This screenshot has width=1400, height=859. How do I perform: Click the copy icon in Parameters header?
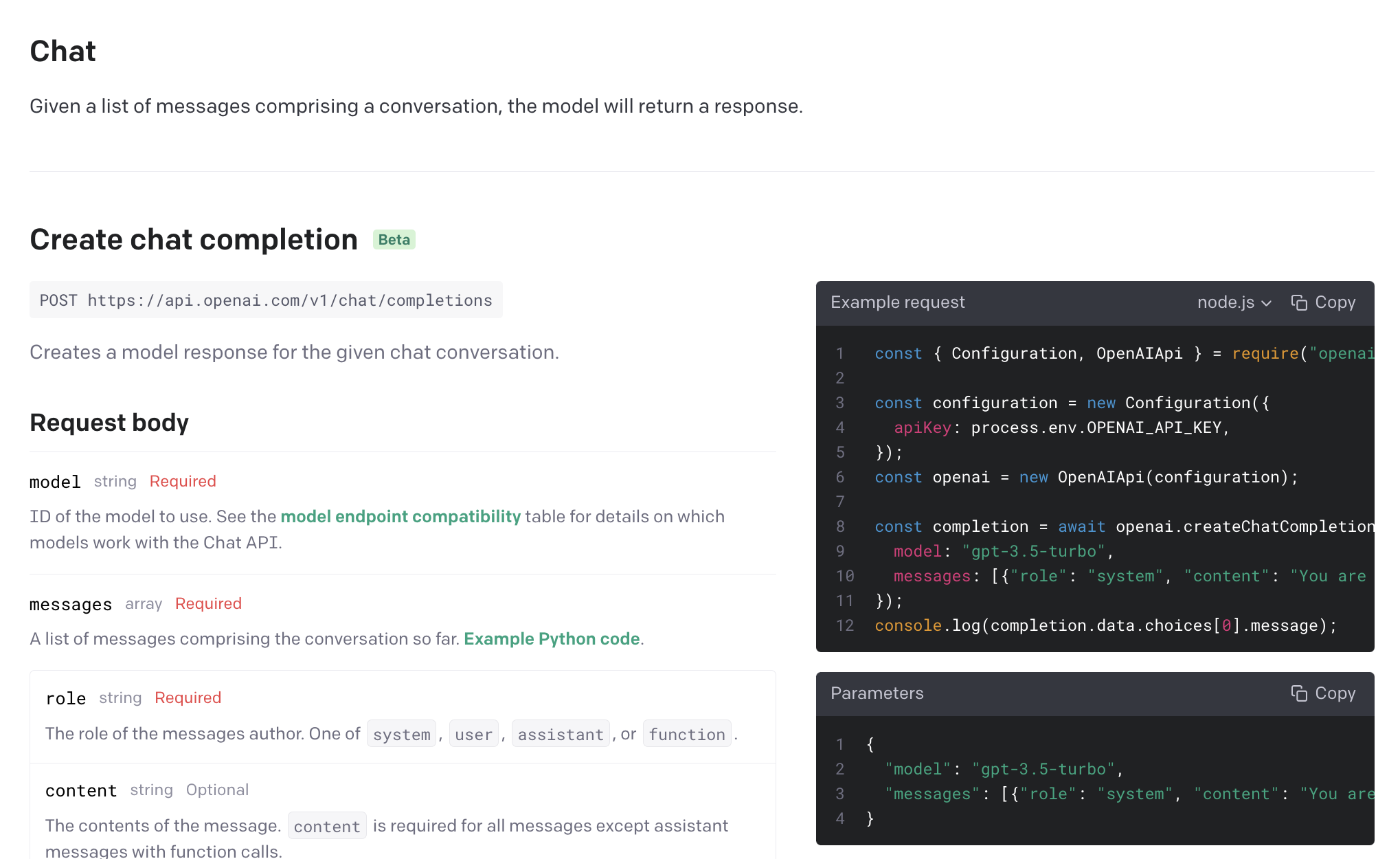point(1298,693)
